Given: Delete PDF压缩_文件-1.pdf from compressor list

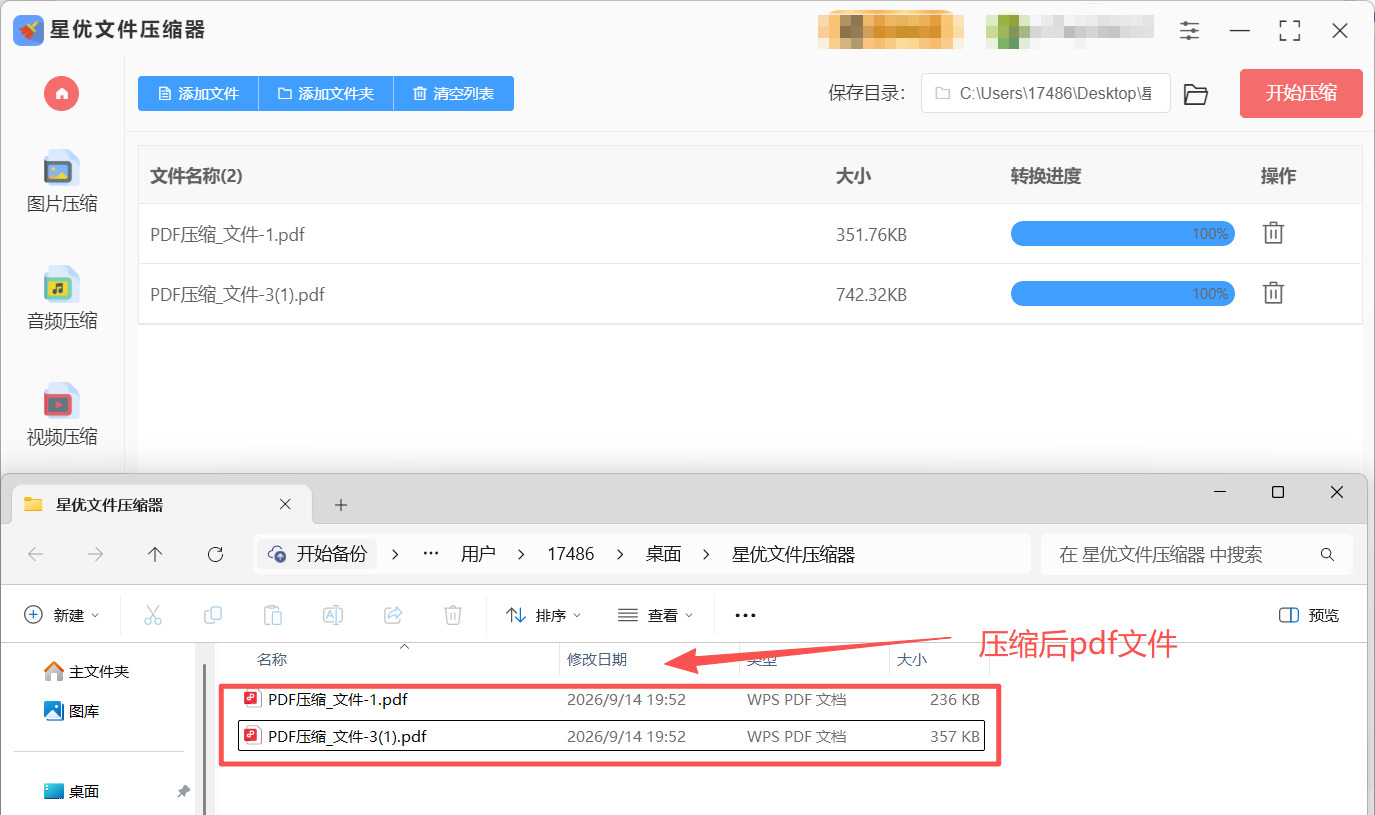Looking at the screenshot, I should tap(1273, 233).
